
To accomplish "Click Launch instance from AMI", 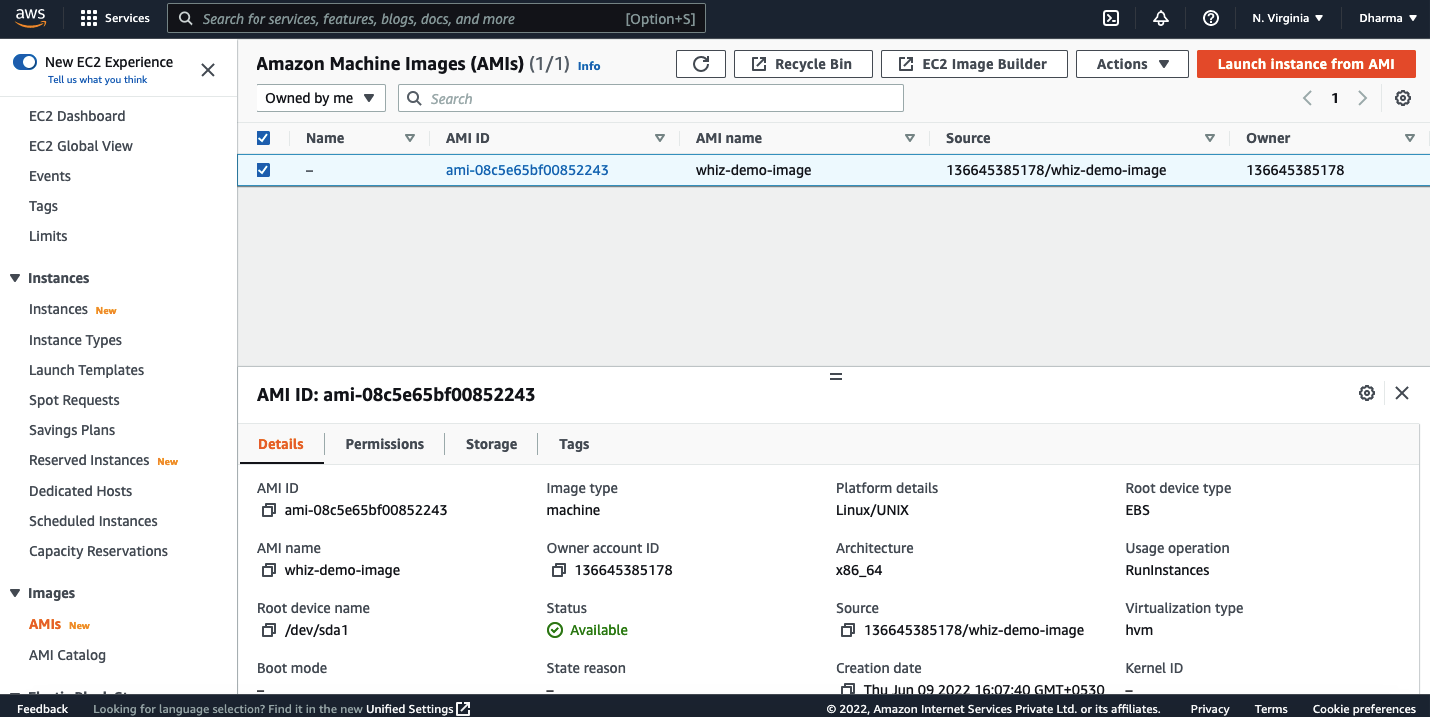I will [1306, 64].
